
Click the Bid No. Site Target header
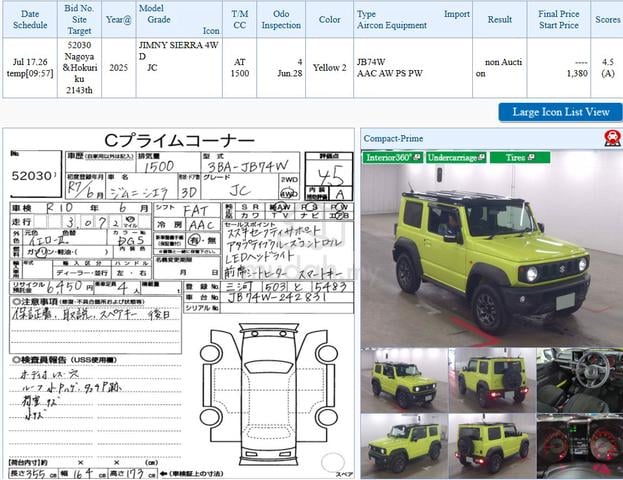tap(79, 19)
